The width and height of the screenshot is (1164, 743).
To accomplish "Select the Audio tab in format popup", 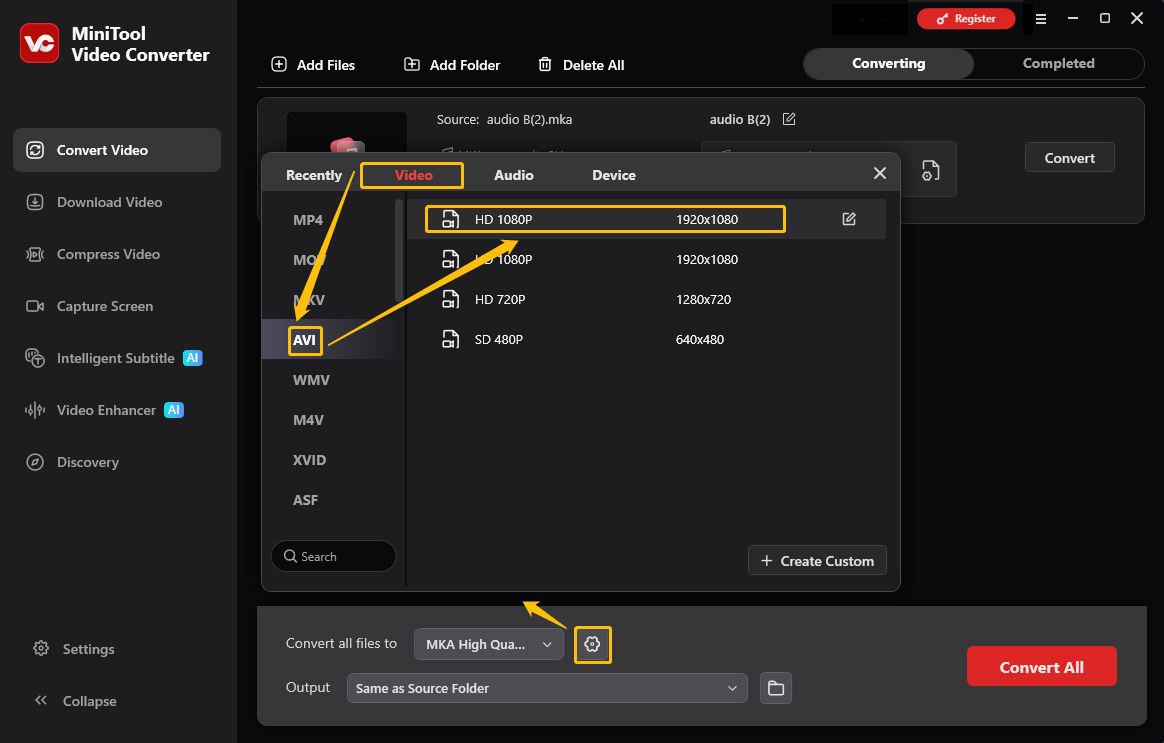I will 514,175.
